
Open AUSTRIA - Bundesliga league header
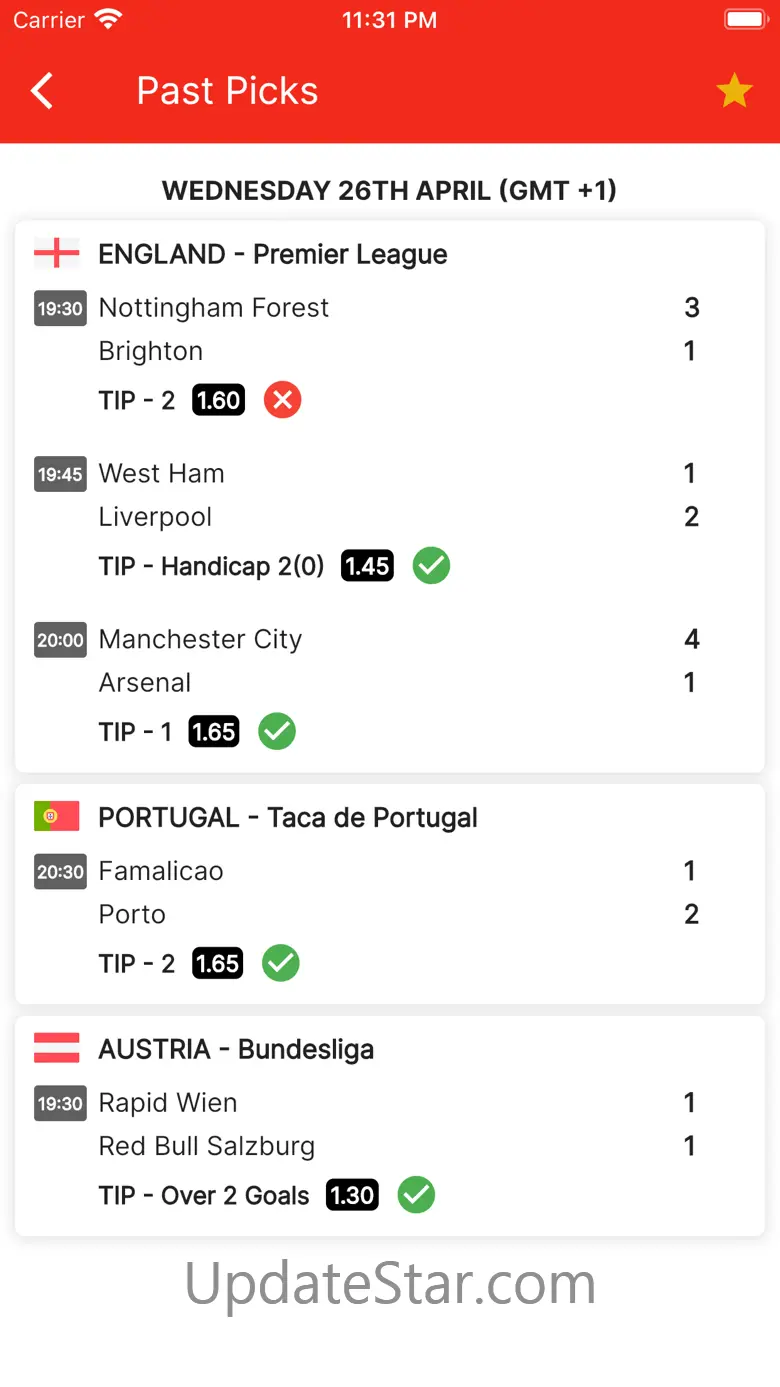tap(236, 1049)
